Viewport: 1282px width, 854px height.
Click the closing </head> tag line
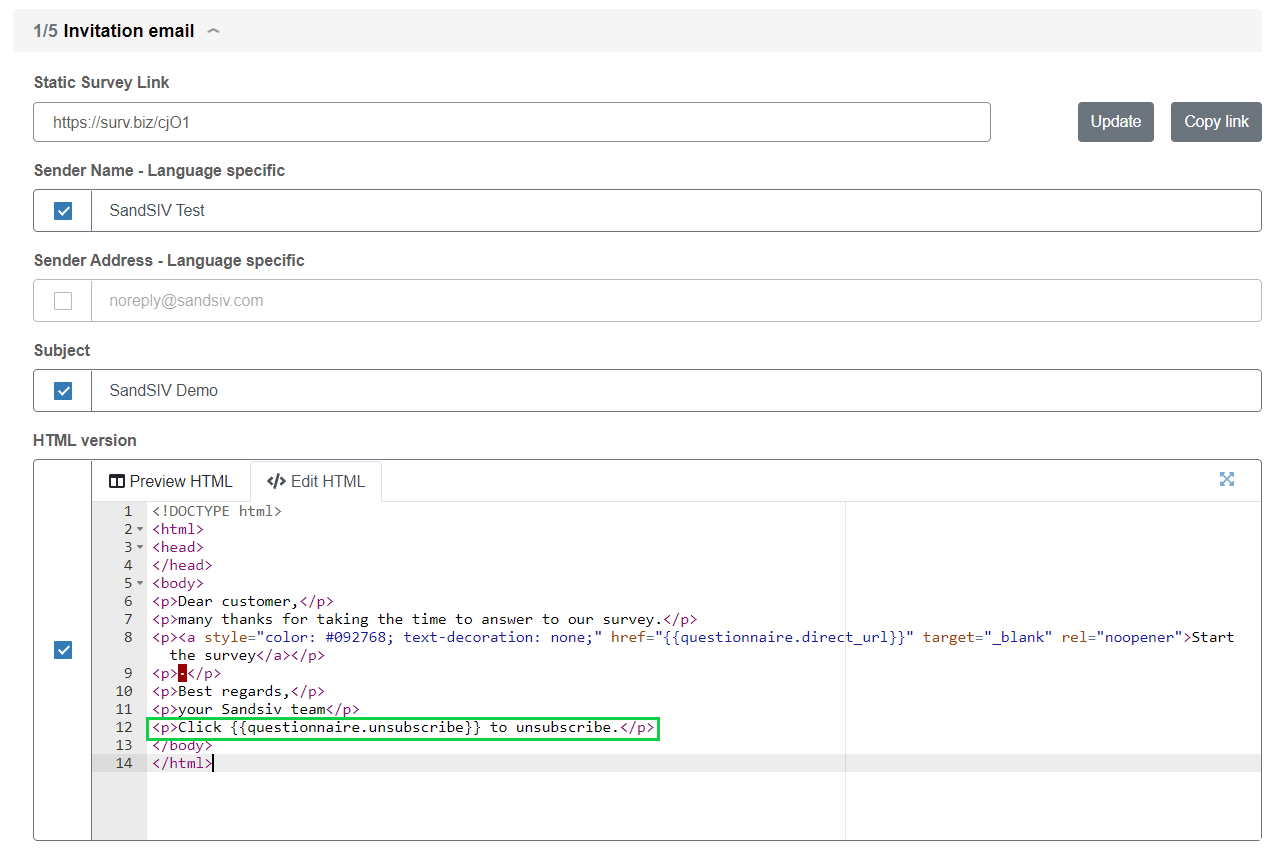click(182, 565)
